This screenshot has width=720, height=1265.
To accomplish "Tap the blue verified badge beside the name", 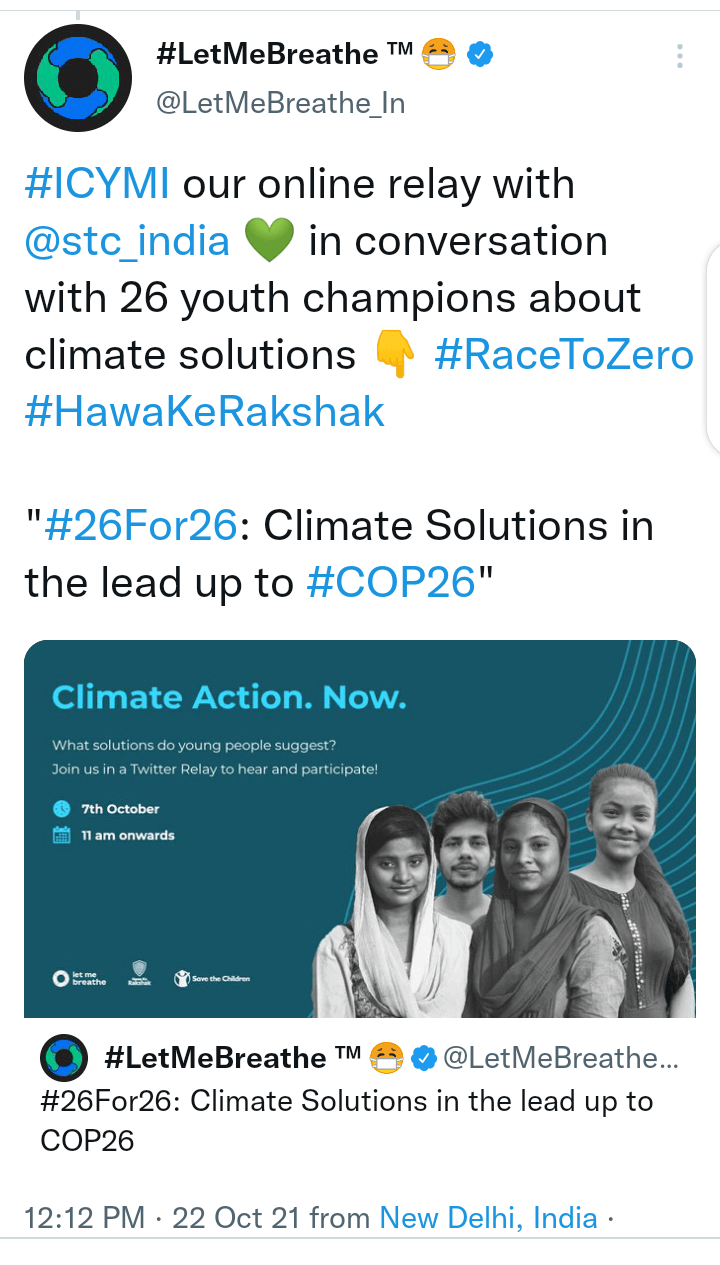I will tap(481, 54).
